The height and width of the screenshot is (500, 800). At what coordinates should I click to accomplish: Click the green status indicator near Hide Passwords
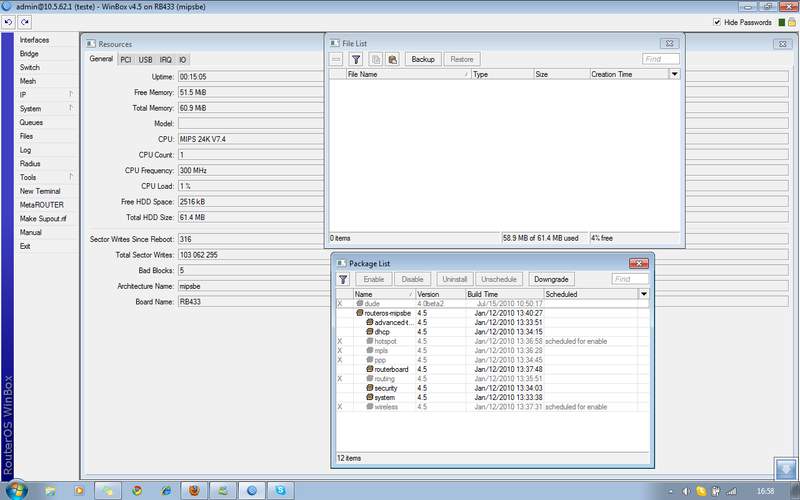[x=781, y=22]
